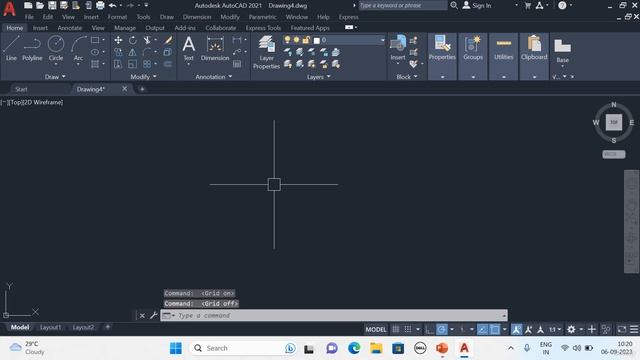This screenshot has width=640, height=360.
Task: Expand the Block panel
Action: pyautogui.click(x=407, y=77)
